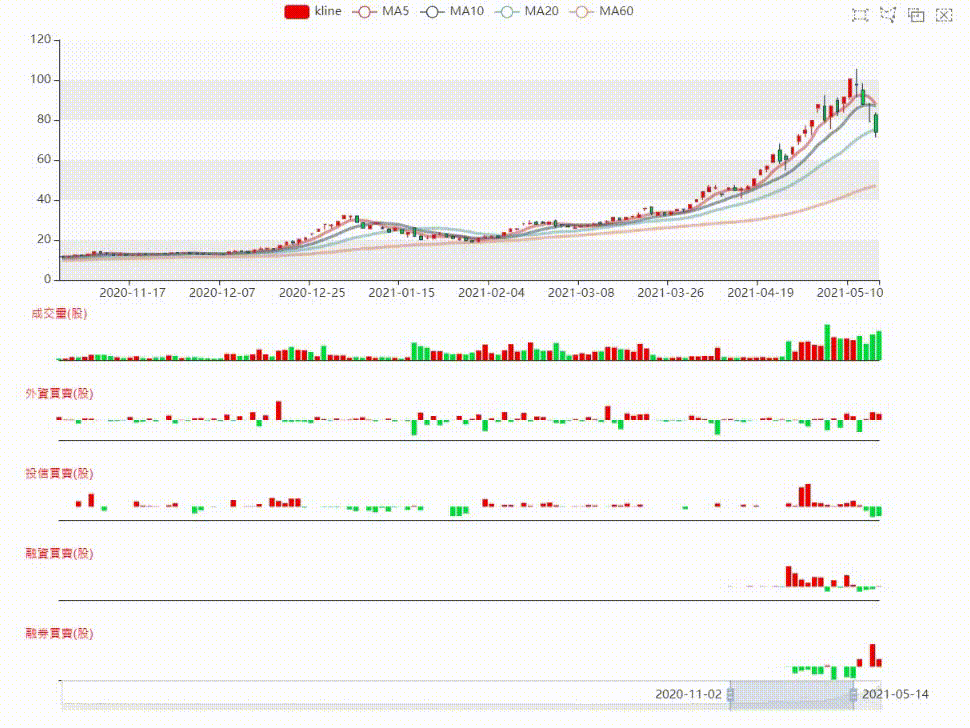The width and height of the screenshot is (970, 728).
Task: Click the highlighted data zoom range window
Action: coord(792,695)
